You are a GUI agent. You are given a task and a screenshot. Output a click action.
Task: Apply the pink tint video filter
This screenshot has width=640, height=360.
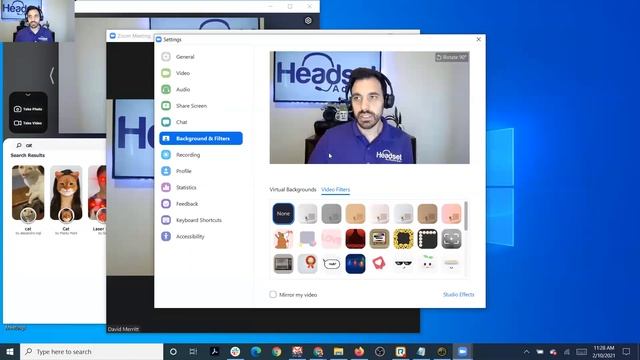451,213
